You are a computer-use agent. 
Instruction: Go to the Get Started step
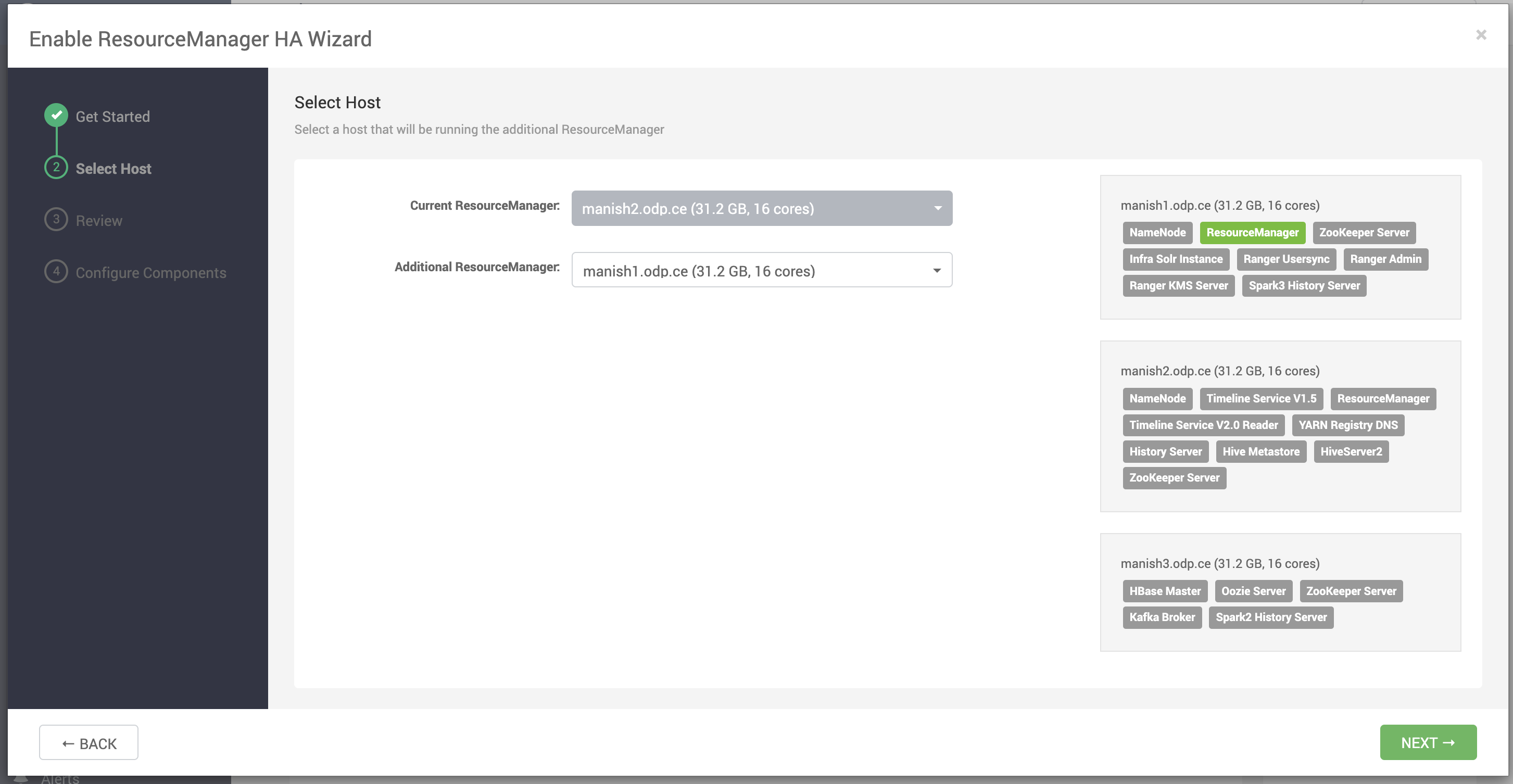113,116
